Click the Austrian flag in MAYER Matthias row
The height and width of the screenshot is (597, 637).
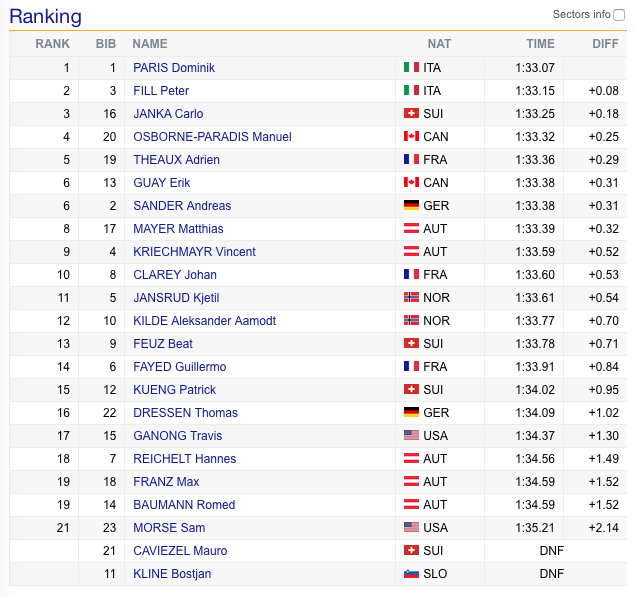tap(411, 229)
